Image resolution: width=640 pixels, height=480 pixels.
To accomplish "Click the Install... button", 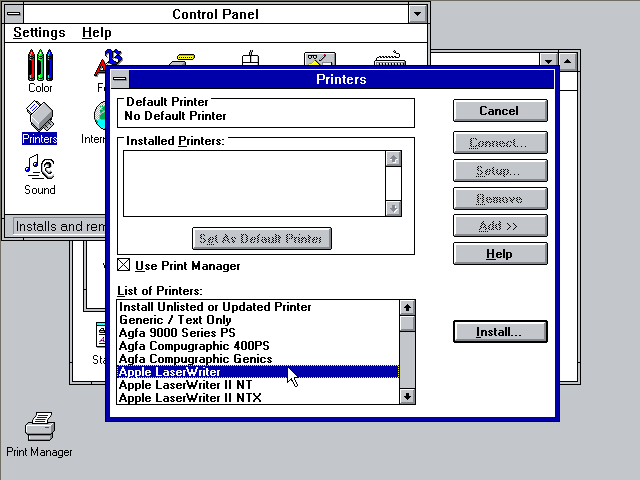I will coord(500,331).
